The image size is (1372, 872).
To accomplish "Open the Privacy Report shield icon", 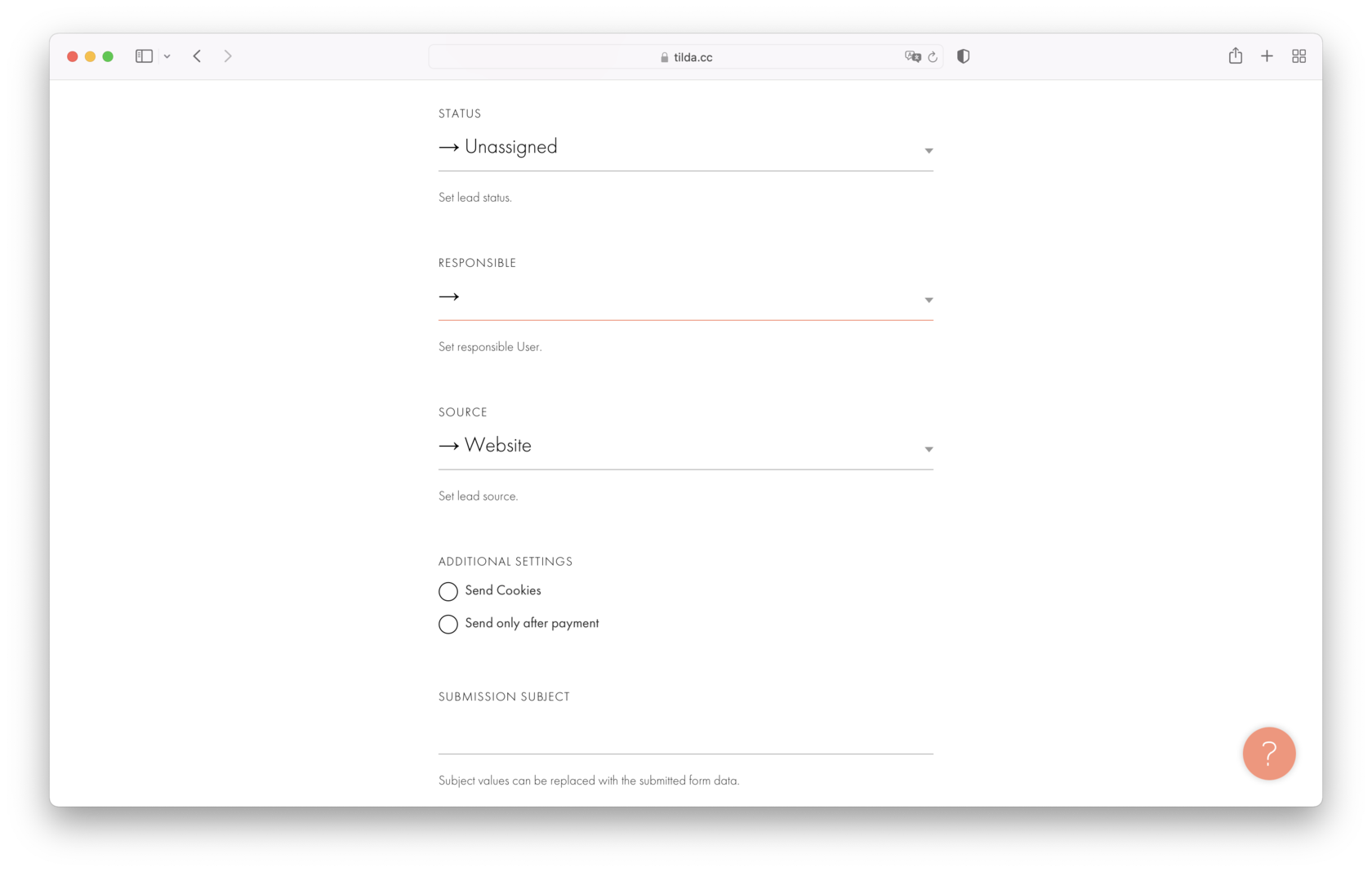I will tap(963, 56).
